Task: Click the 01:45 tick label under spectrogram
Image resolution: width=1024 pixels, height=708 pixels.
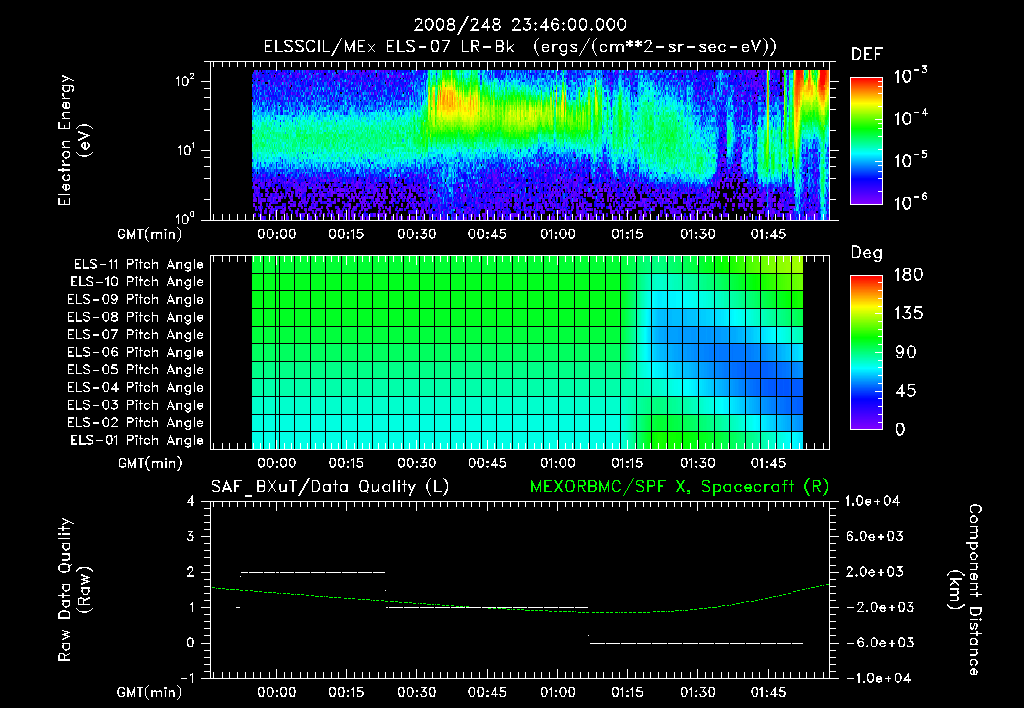Action: [x=768, y=234]
